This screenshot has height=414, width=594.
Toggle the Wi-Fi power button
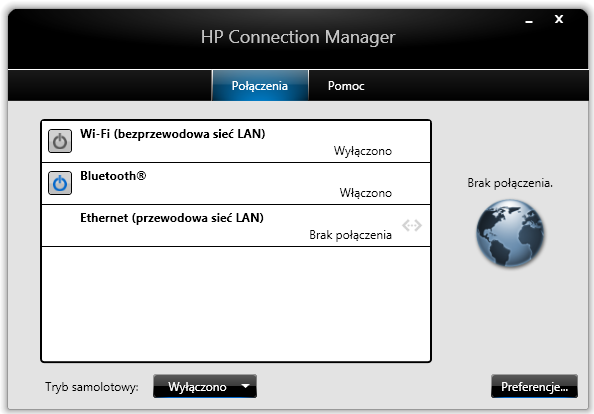[x=60, y=141]
